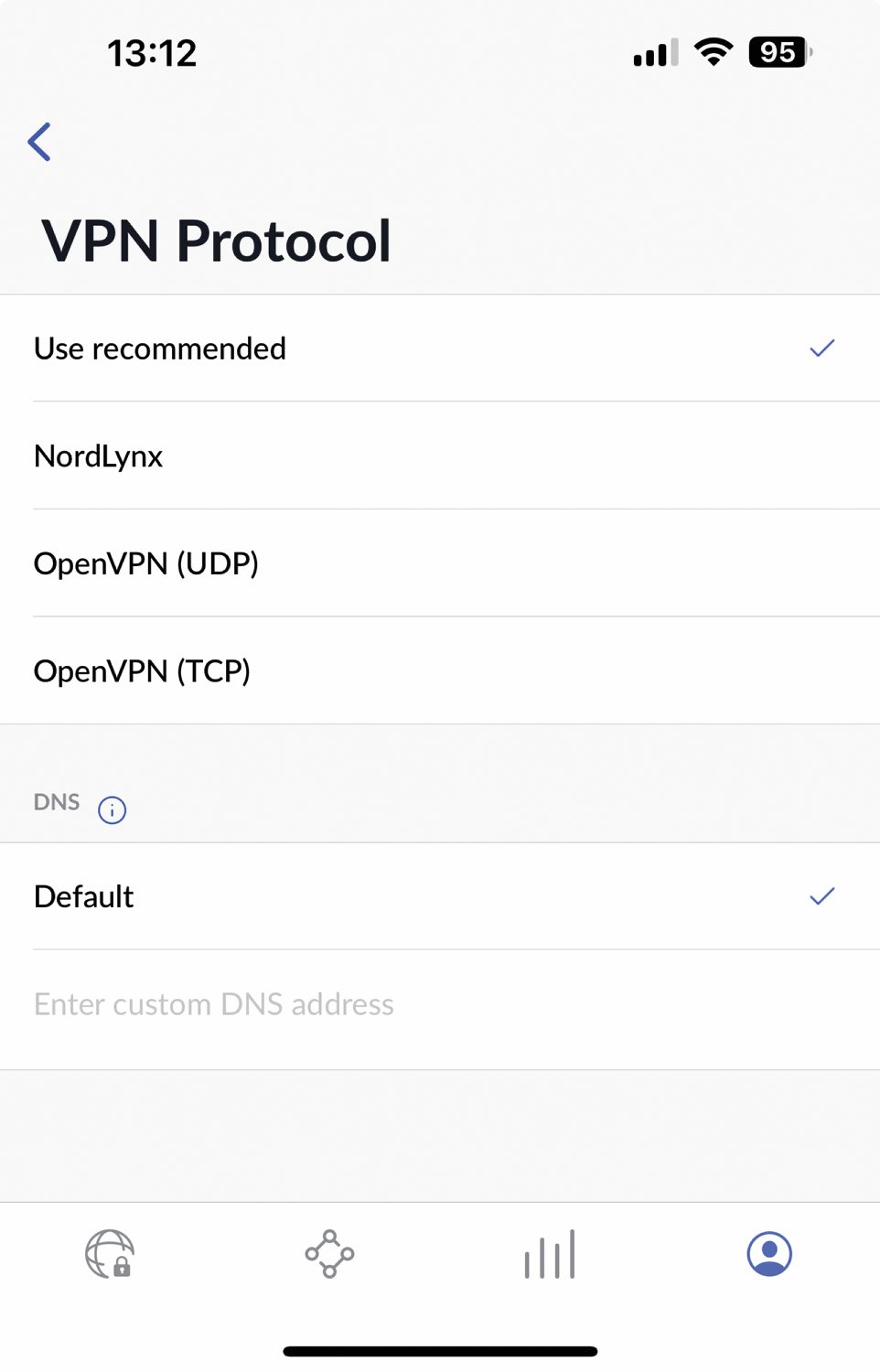Tap the 13:12 clock in status bar
The width and height of the screenshot is (880, 1372).
152,53
